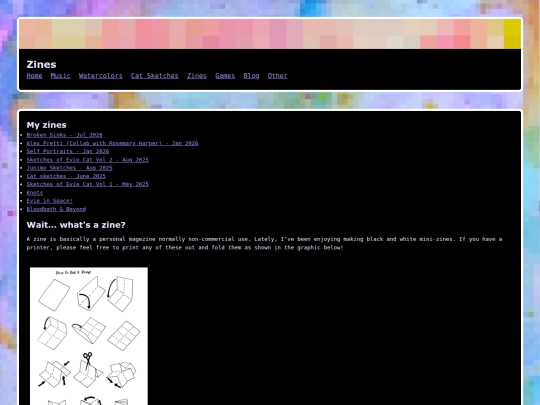Open the Alex Pretti collab zine link

(x=112, y=143)
